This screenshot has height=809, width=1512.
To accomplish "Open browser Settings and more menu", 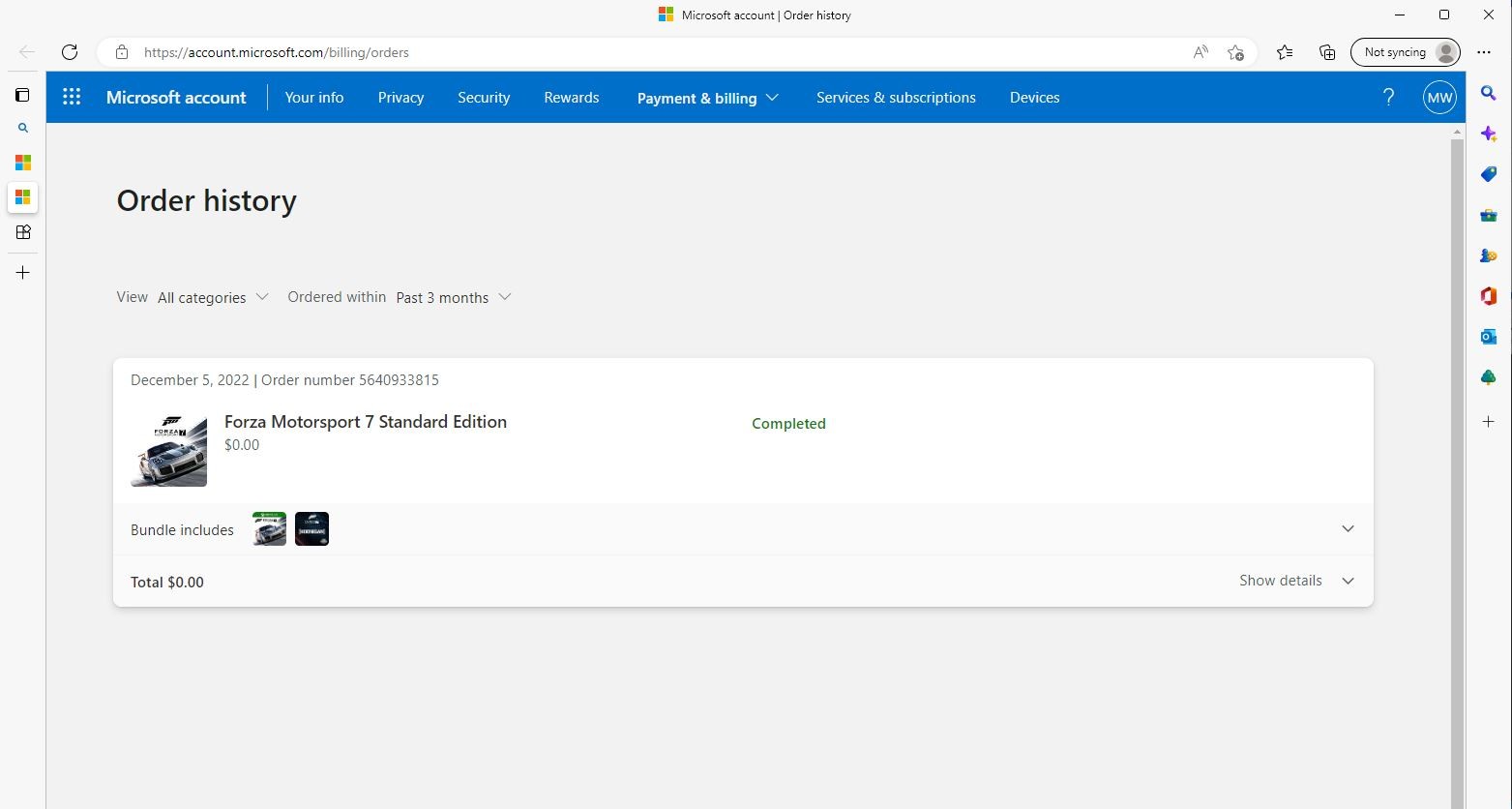I will click(x=1484, y=52).
